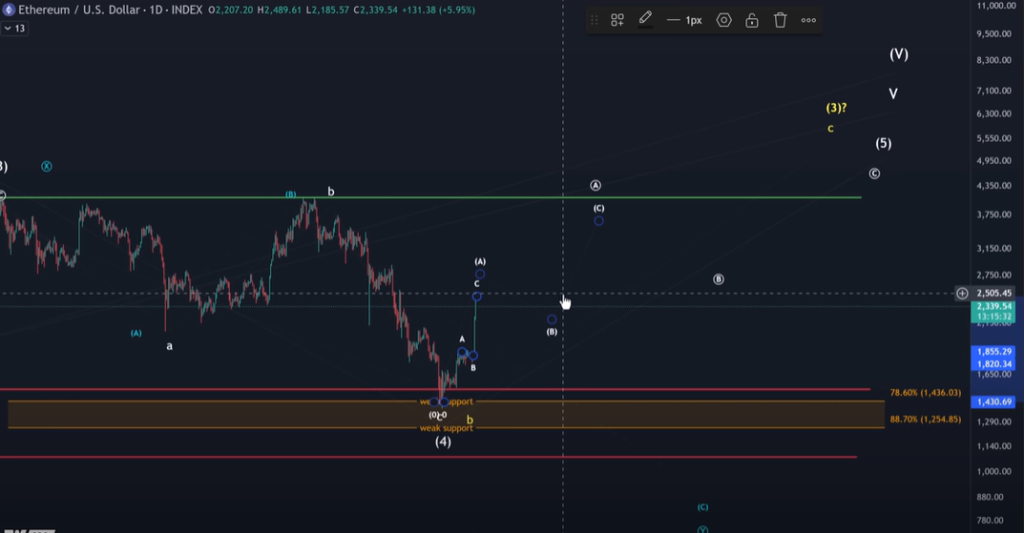1024x533 pixels.
Task: Delete drawing with trash icon
Action: click(x=780, y=20)
